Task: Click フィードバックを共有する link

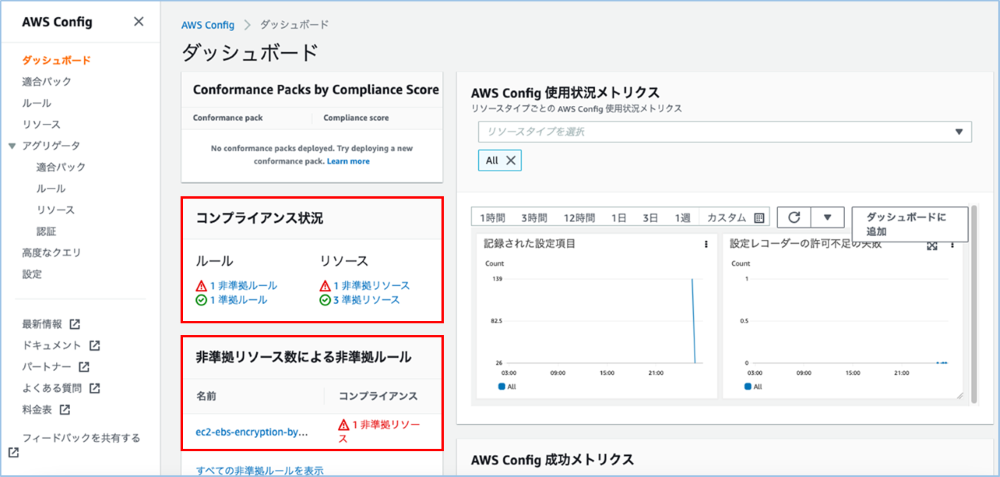Action: click(81, 438)
